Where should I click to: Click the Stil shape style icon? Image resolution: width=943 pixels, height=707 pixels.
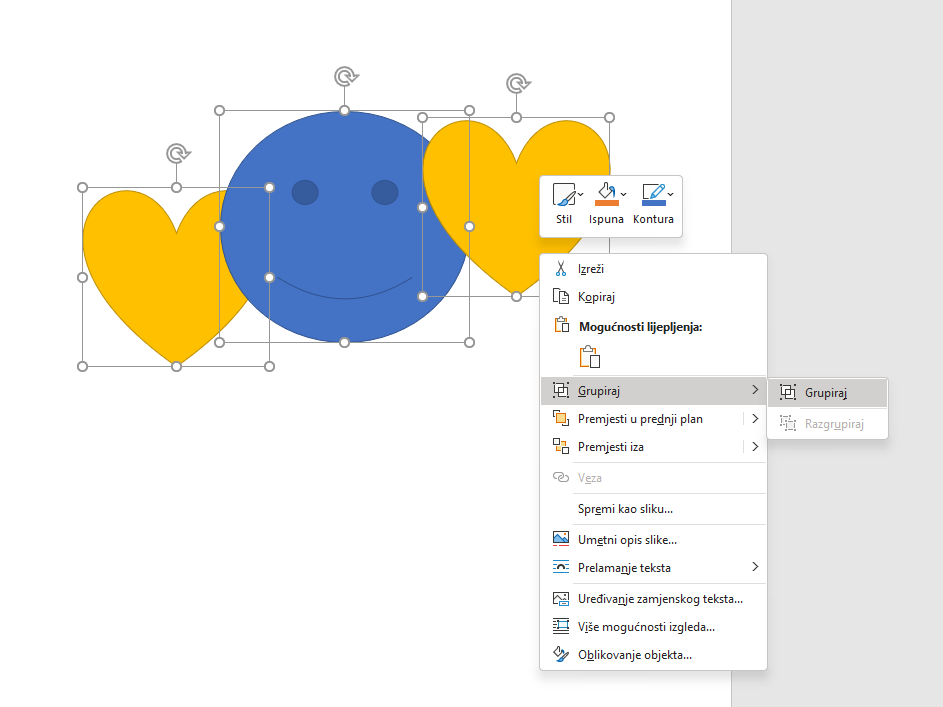click(x=563, y=194)
